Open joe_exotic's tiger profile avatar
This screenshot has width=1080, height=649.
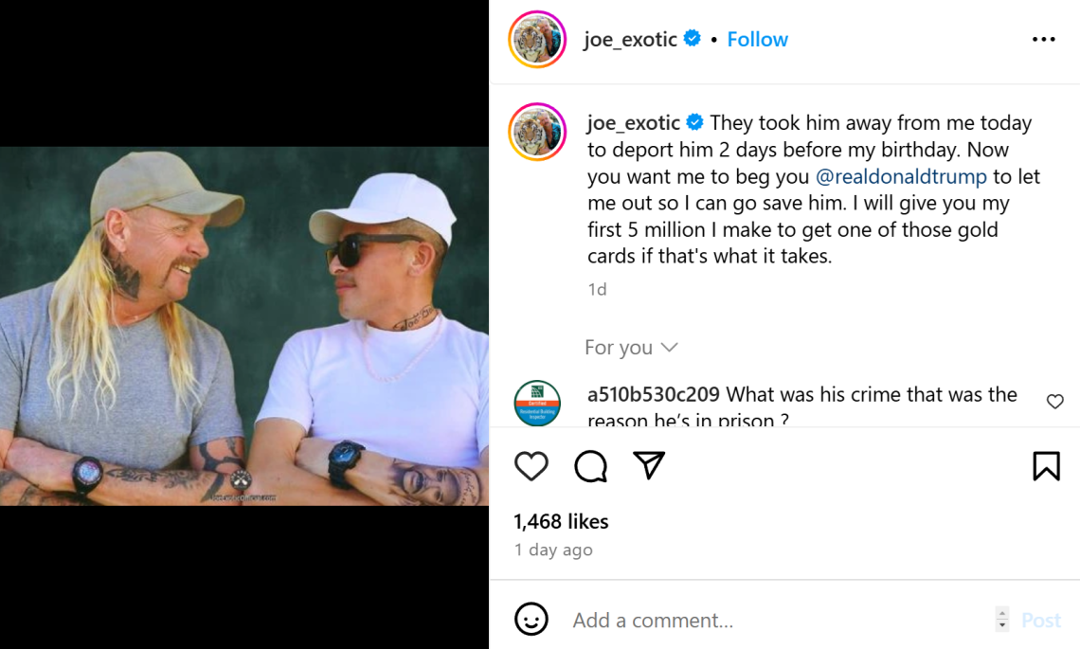click(537, 40)
